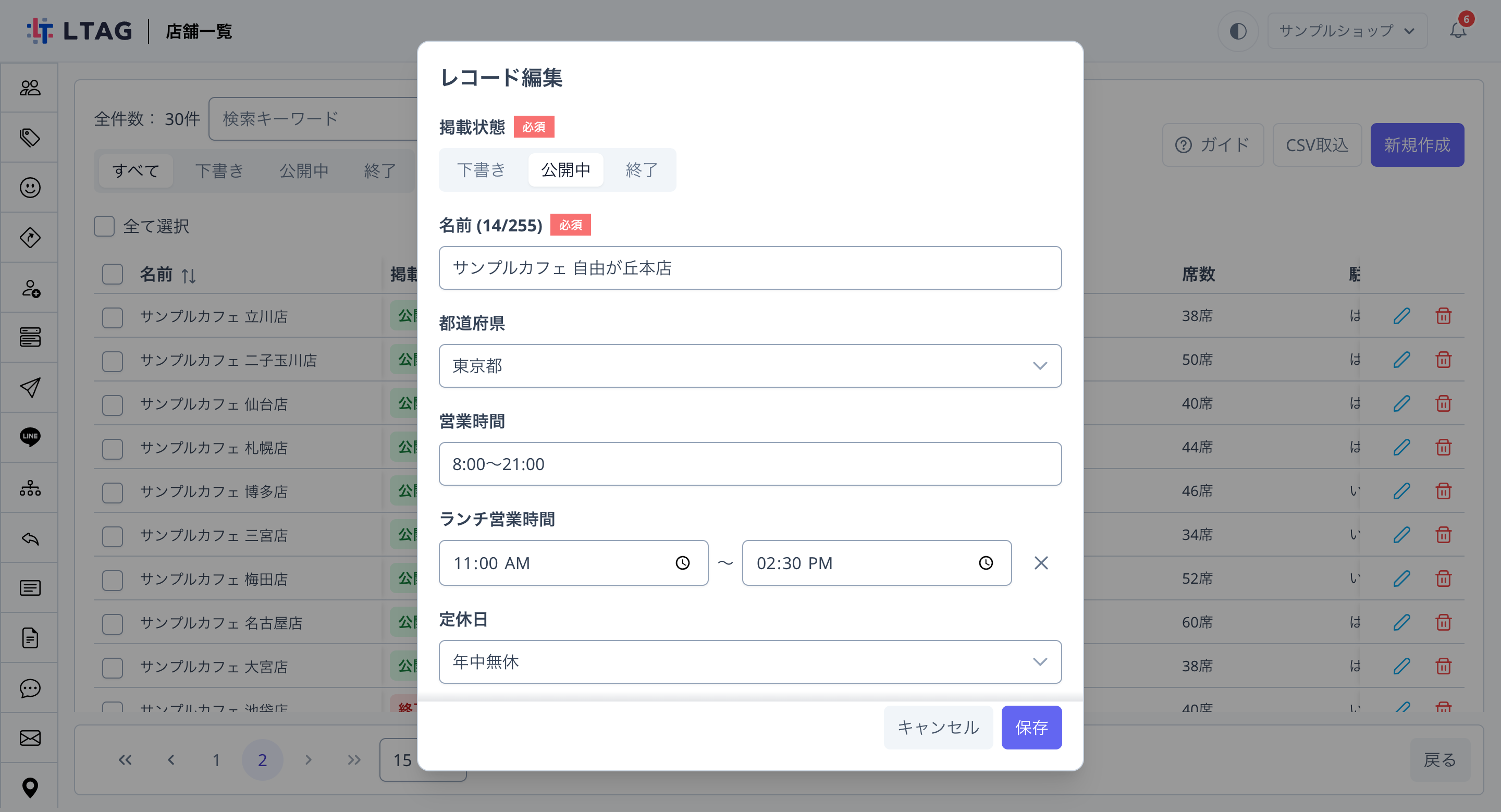Select 公開中 in the dialog status

click(x=565, y=169)
